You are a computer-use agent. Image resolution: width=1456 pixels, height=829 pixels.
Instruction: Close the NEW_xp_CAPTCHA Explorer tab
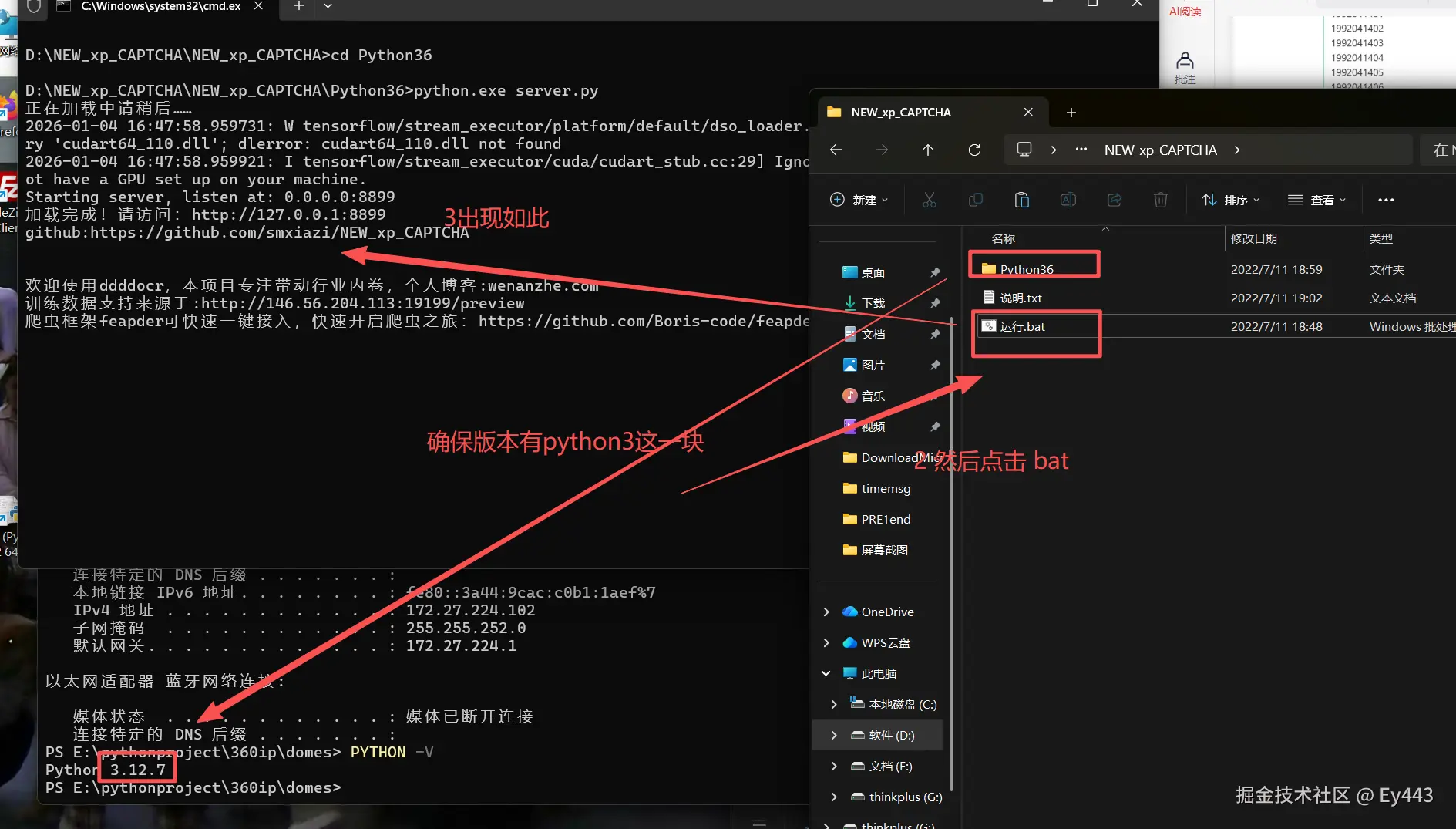[1028, 112]
